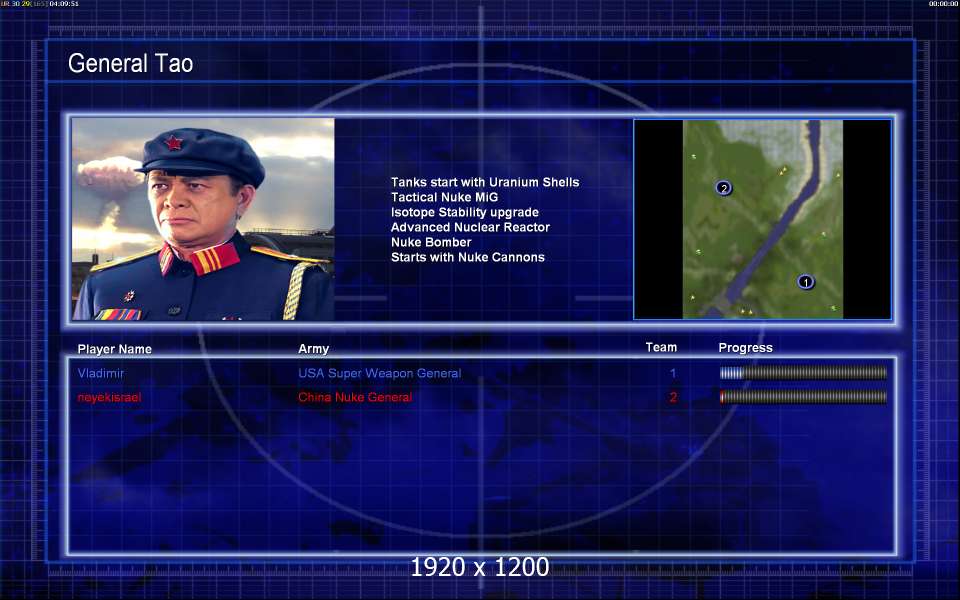Click start position marker 1 on minimap
The width and height of the screenshot is (960, 600).
point(806,282)
